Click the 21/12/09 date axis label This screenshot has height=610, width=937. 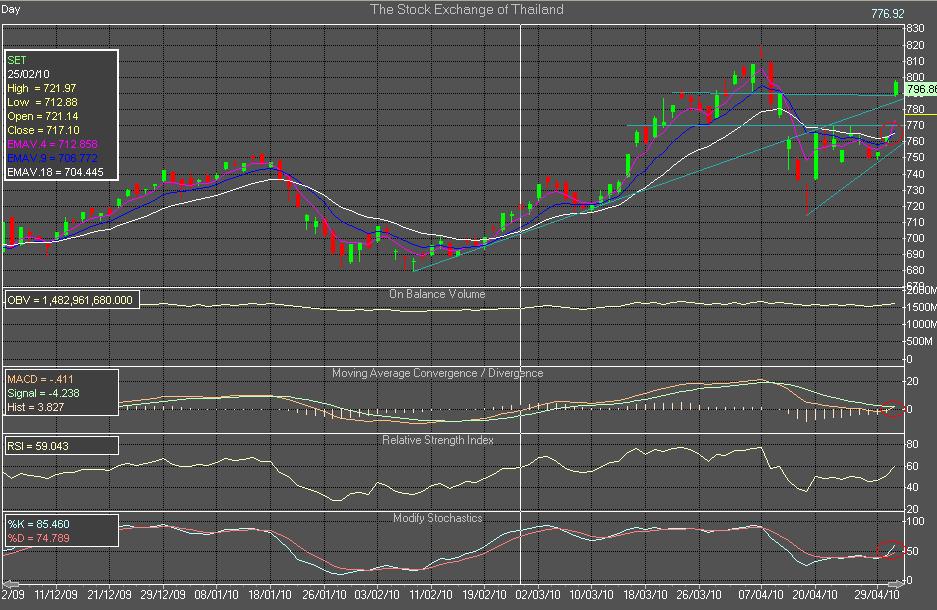point(109,595)
